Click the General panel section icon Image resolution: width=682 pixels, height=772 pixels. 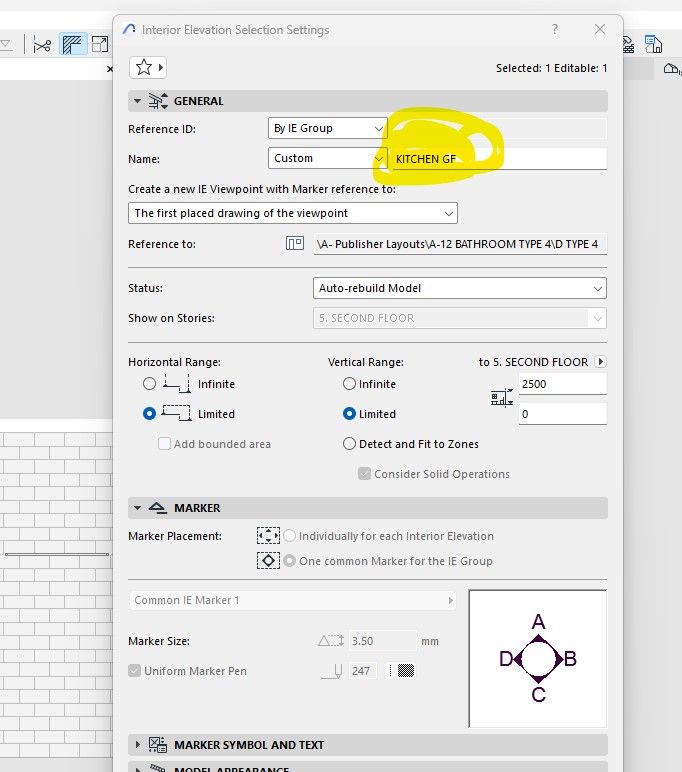coord(158,101)
